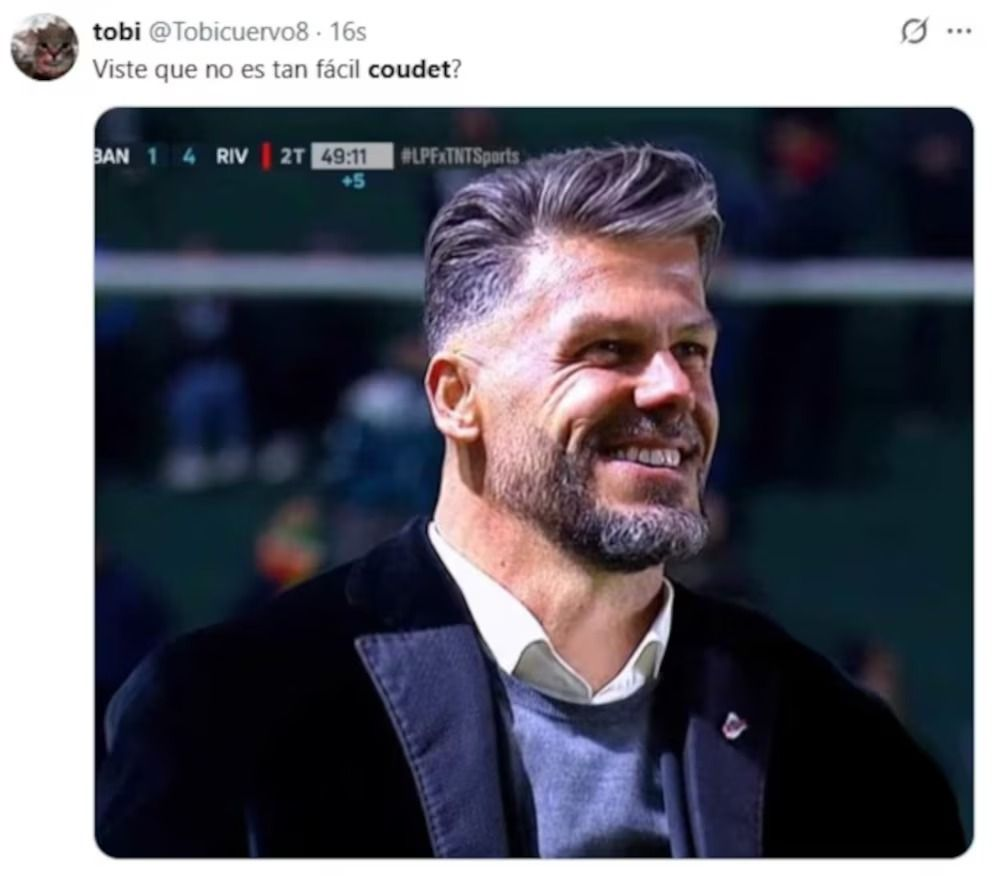Screen dimensions: 992x876
Task: Click the bold word "coudet"
Action: (x=409, y=69)
